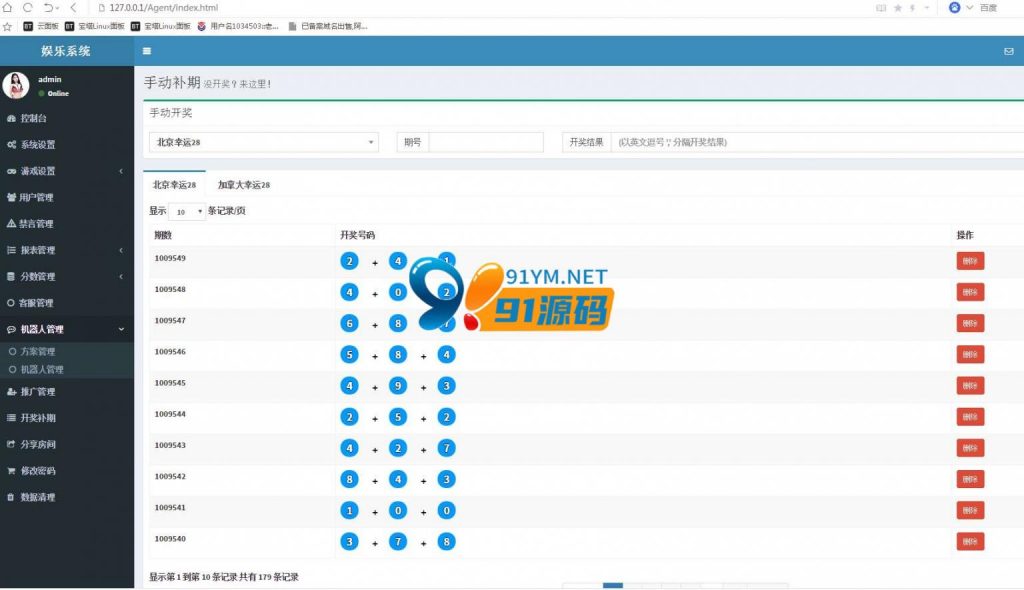
Task: Toggle the hamburger sidebar menu icon
Action: click(147, 51)
